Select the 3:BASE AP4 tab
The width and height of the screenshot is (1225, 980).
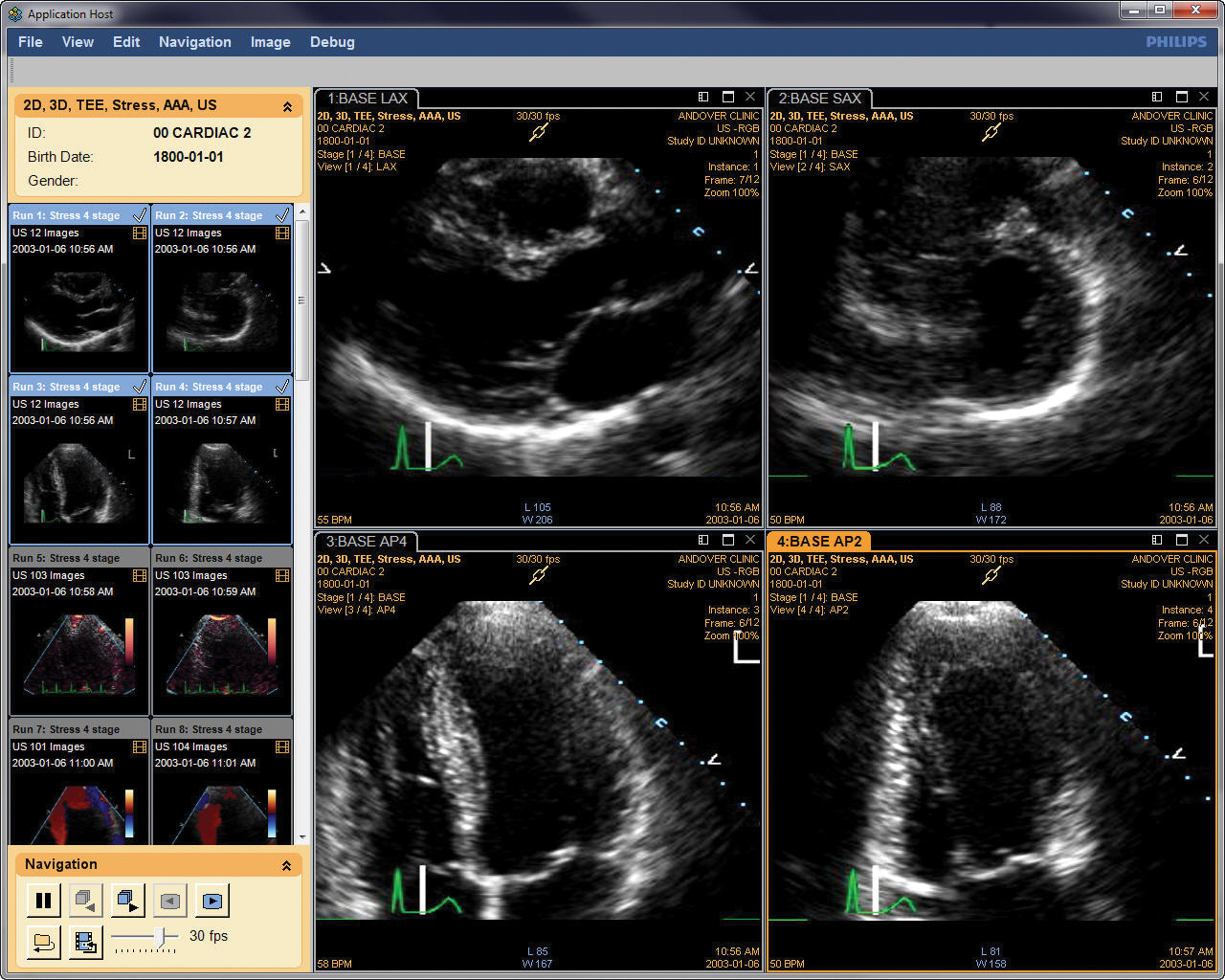[x=367, y=542]
